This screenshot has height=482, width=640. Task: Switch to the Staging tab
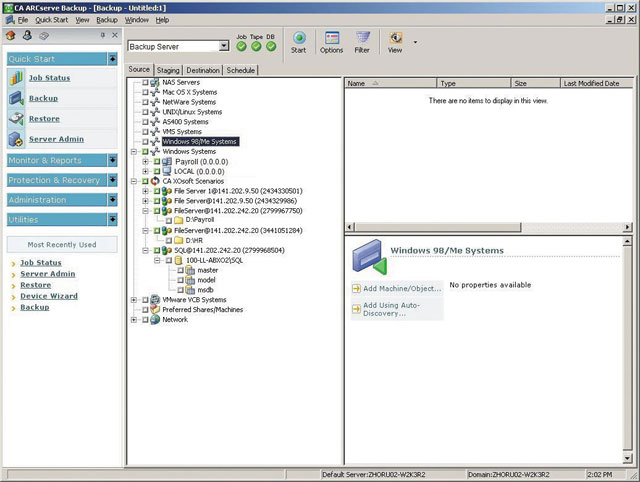pyautogui.click(x=168, y=70)
